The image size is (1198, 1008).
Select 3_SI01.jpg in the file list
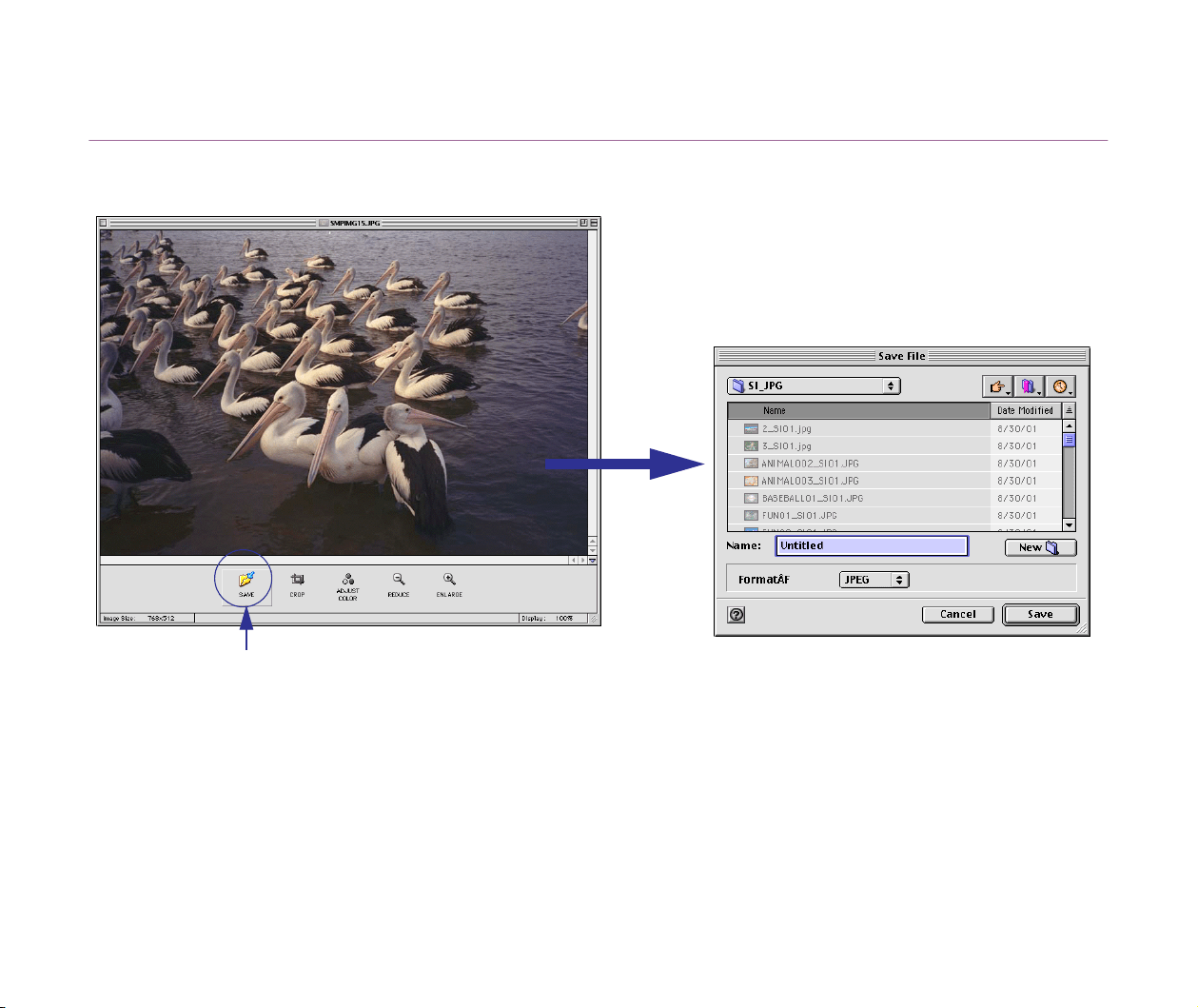click(894, 445)
